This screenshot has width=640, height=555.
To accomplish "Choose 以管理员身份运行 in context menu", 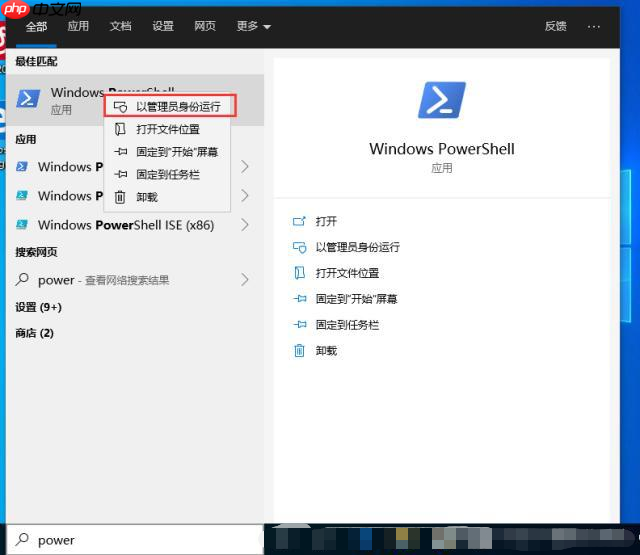I will coord(170,106).
